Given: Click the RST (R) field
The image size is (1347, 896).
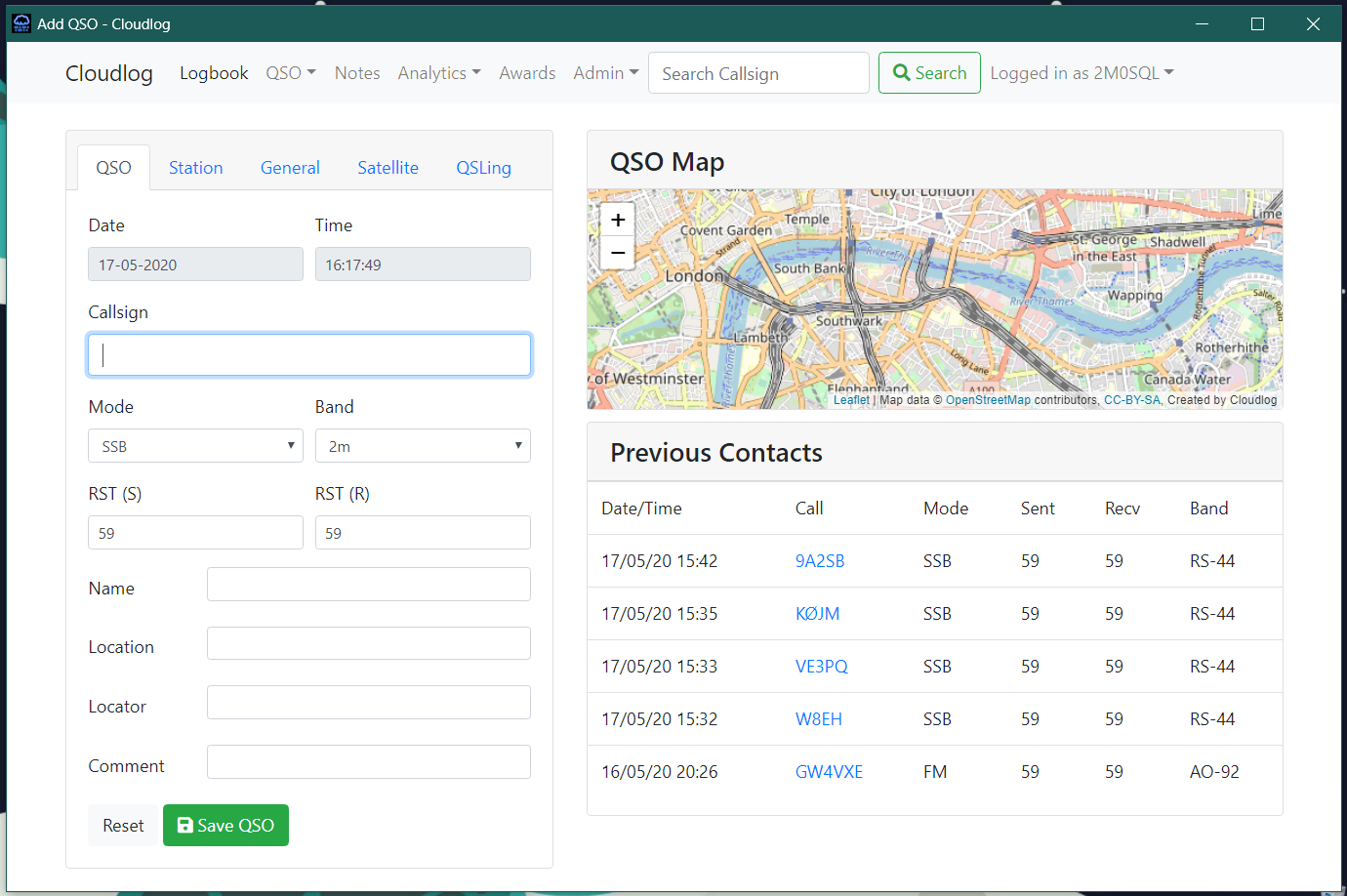Looking at the screenshot, I should pos(423,533).
